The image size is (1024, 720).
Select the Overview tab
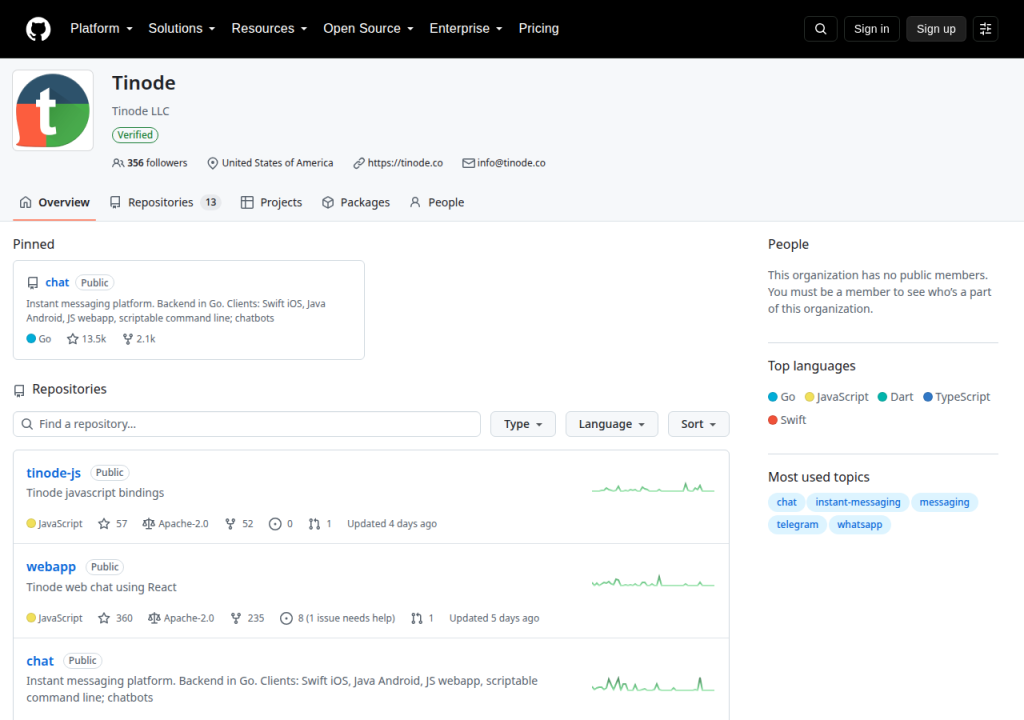click(55, 203)
